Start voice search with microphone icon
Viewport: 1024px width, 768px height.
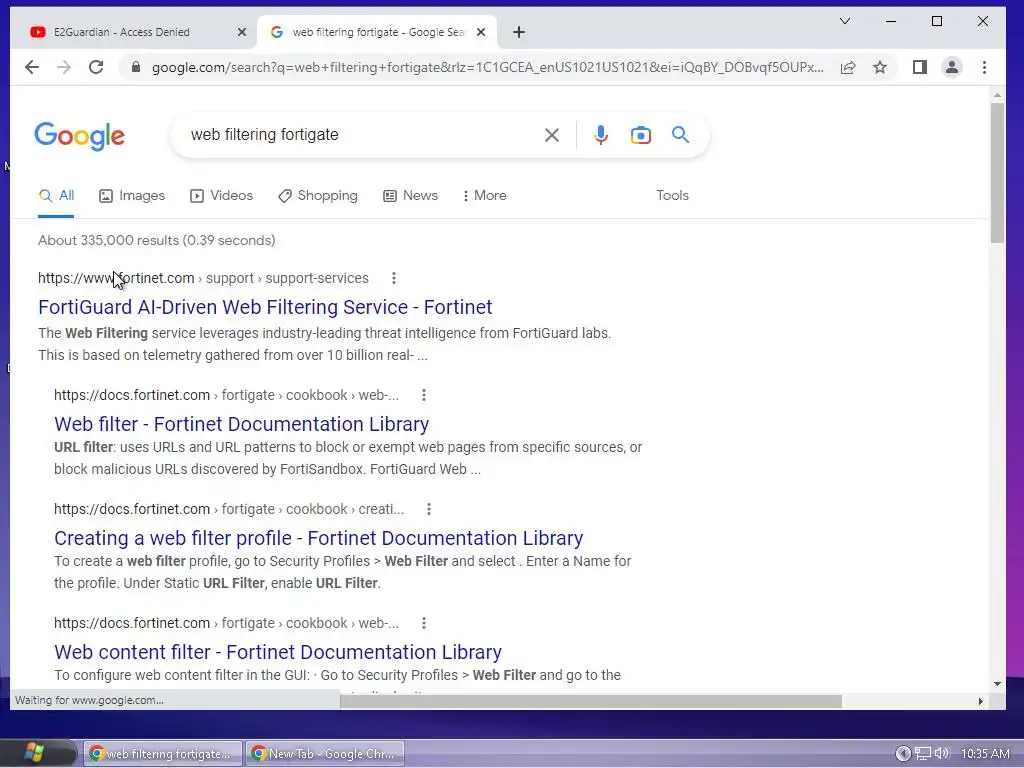click(x=601, y=135)
